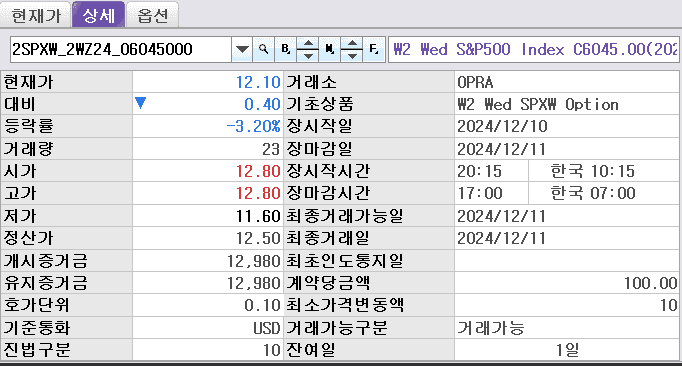Click the 등락률 value -3.20%
The width and height of the screenshot is (682, 366).
point(254,126)
